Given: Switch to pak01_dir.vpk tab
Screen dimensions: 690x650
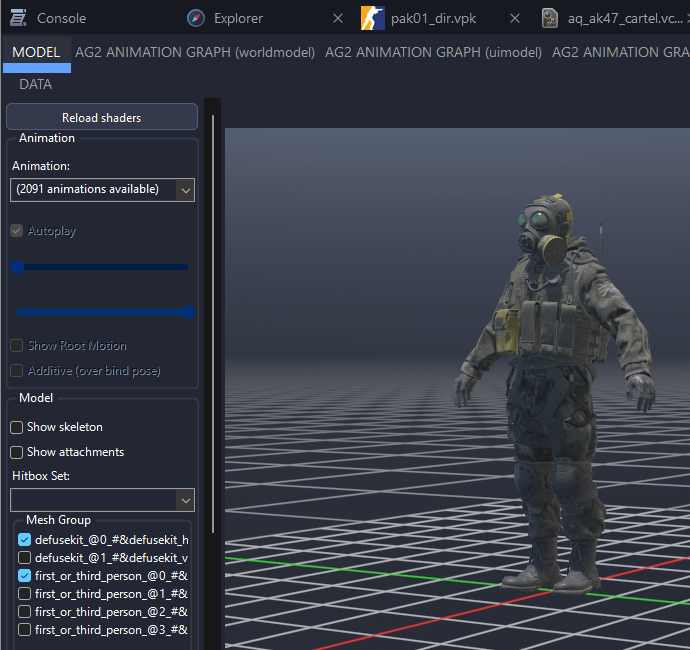Looking at the screenshot, I should [x=433, y=18].
